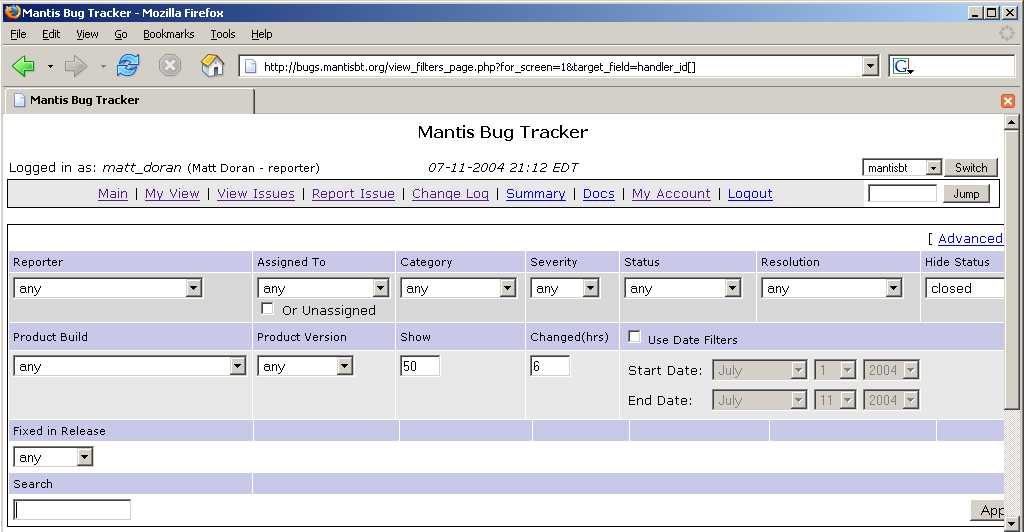Open Back history dropdown arrow
The width and height of the screenshot is (1024, 532).
point(50,67)
